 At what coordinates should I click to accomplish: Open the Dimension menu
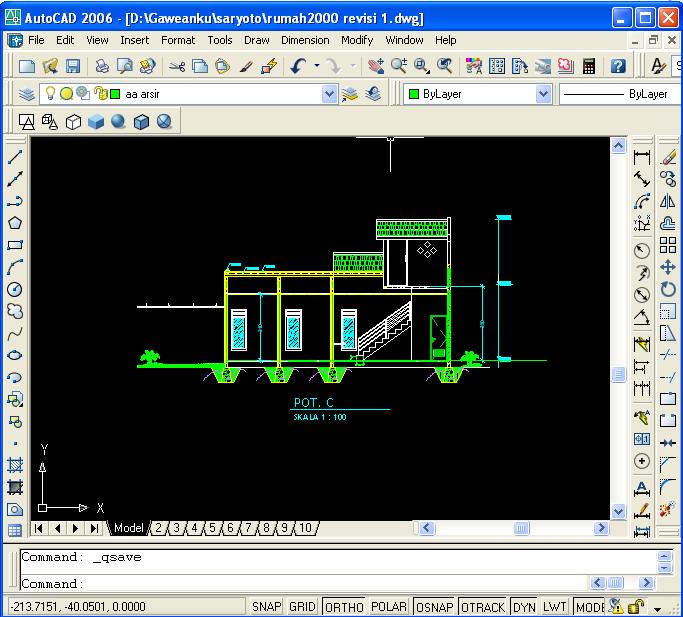click(x=305, y=40)
